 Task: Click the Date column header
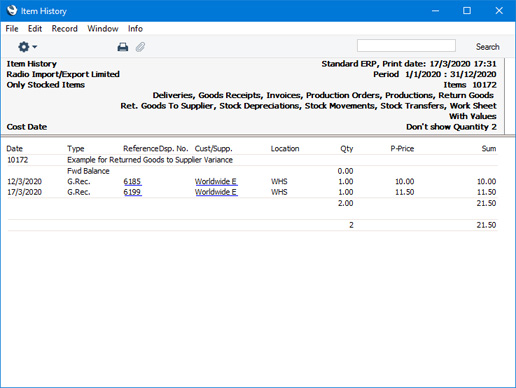15,149
